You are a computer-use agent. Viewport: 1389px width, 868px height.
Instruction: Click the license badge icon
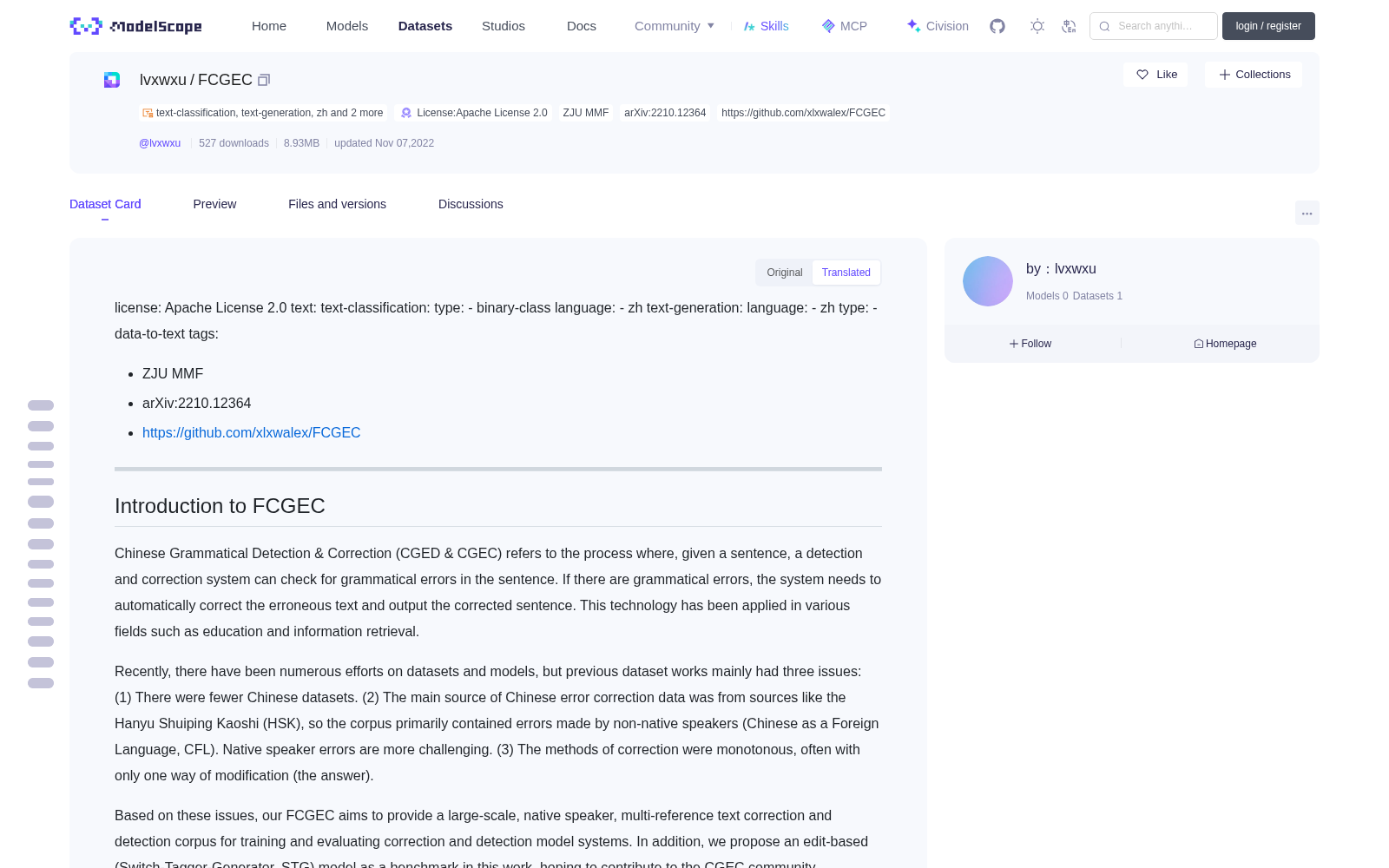pos(406,113)
